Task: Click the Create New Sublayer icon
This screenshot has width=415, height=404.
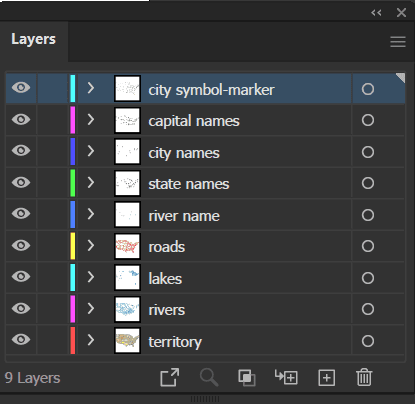Action: tap(286, 377)
